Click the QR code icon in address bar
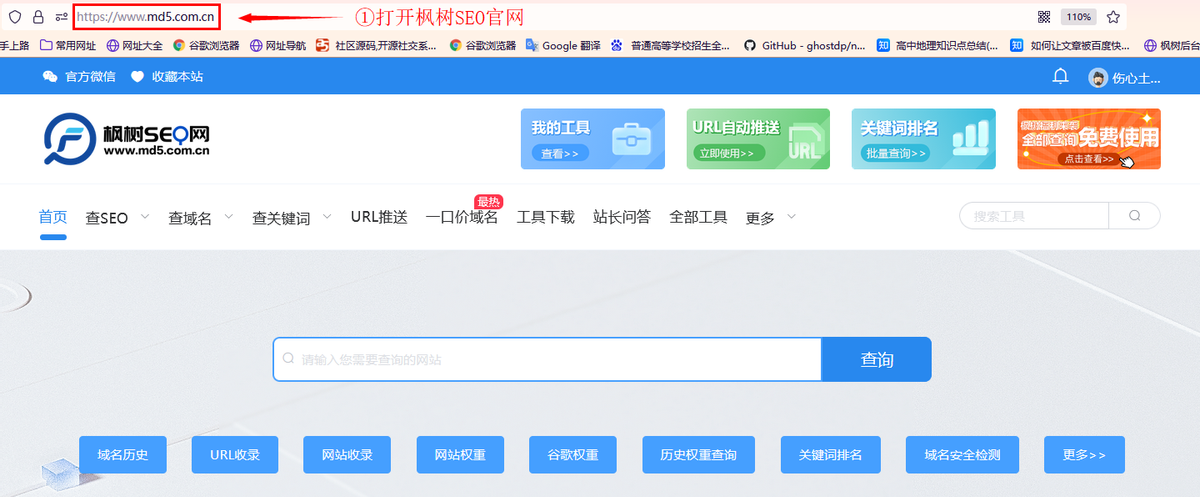 tap(1044, 17)
